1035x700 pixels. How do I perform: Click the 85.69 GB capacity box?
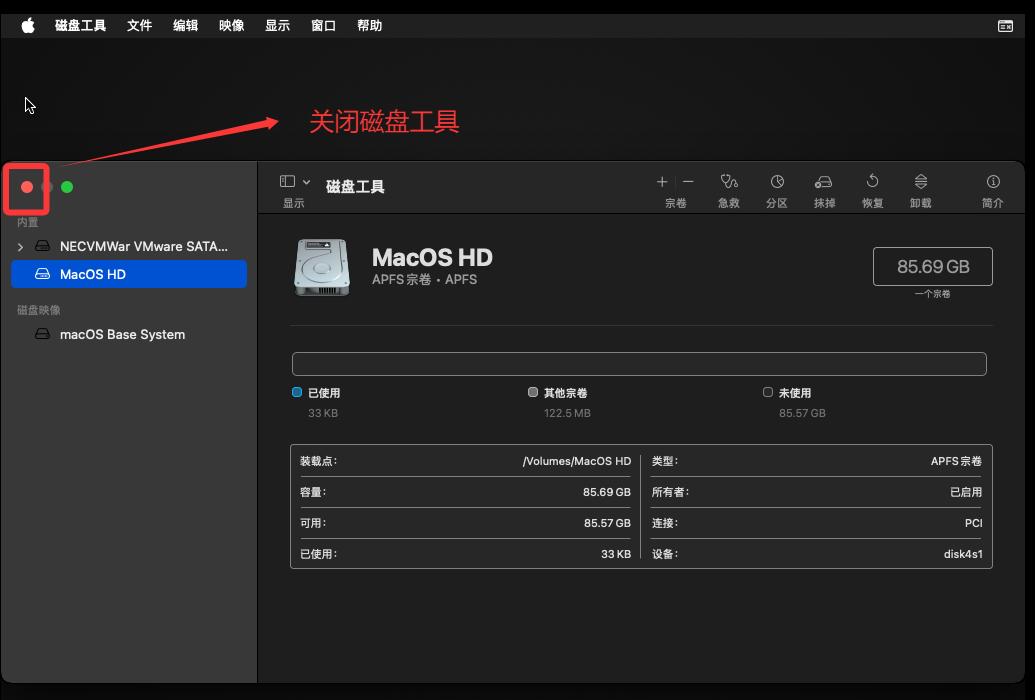(x=933, y=267)
